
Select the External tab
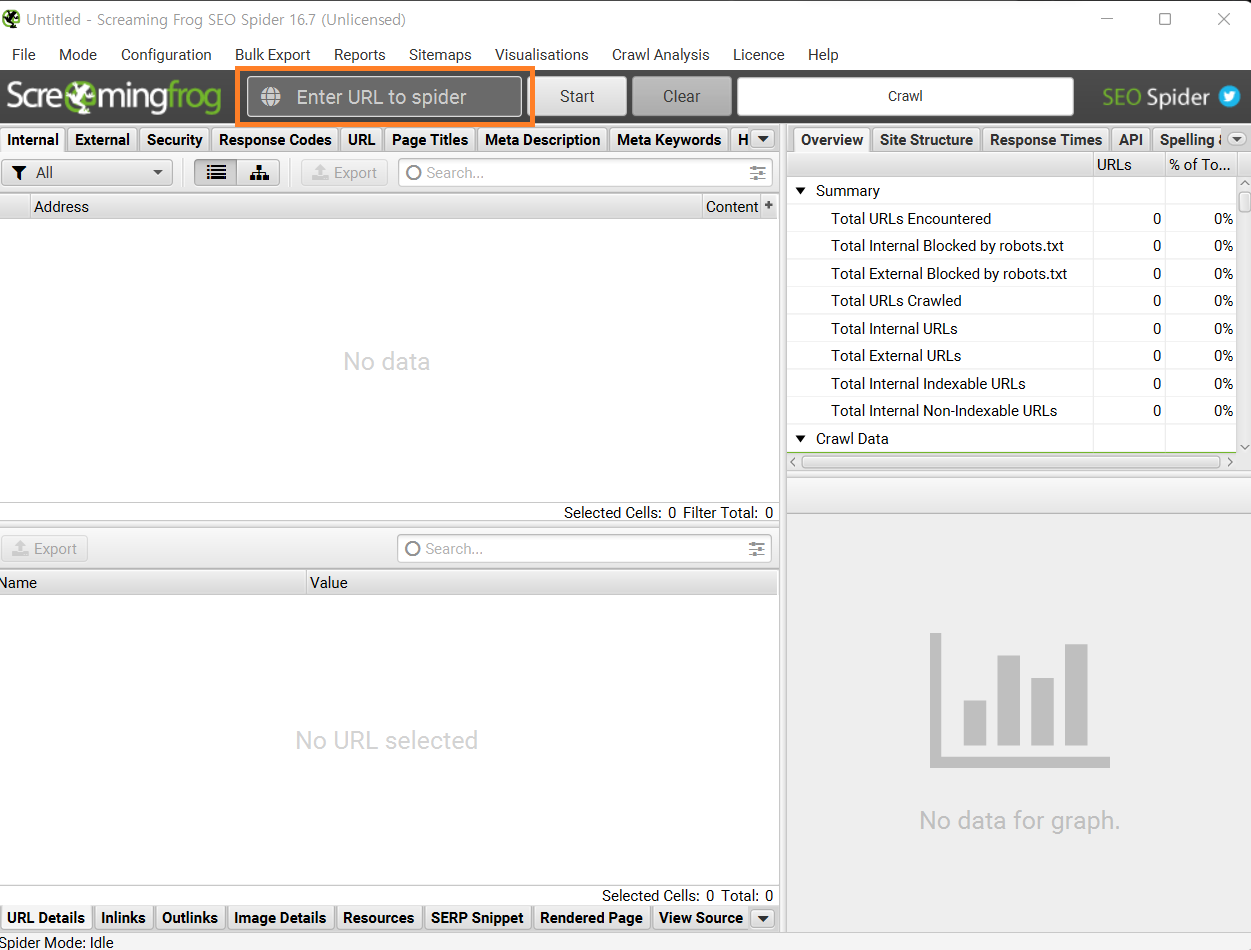pos(102,140)
